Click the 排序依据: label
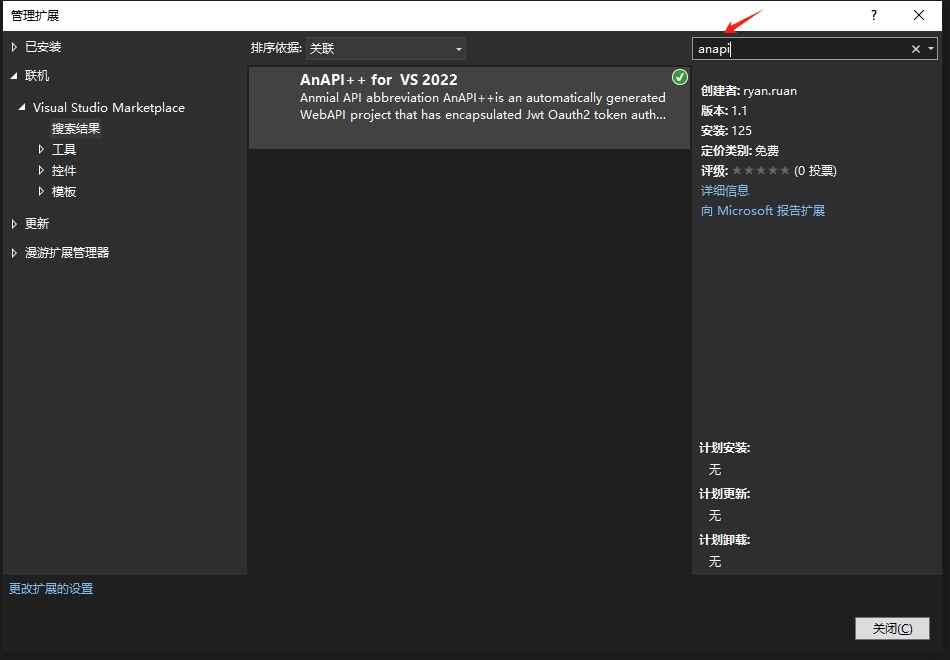Viewport: 950px width, 660px height. click(x=276, y=48)
